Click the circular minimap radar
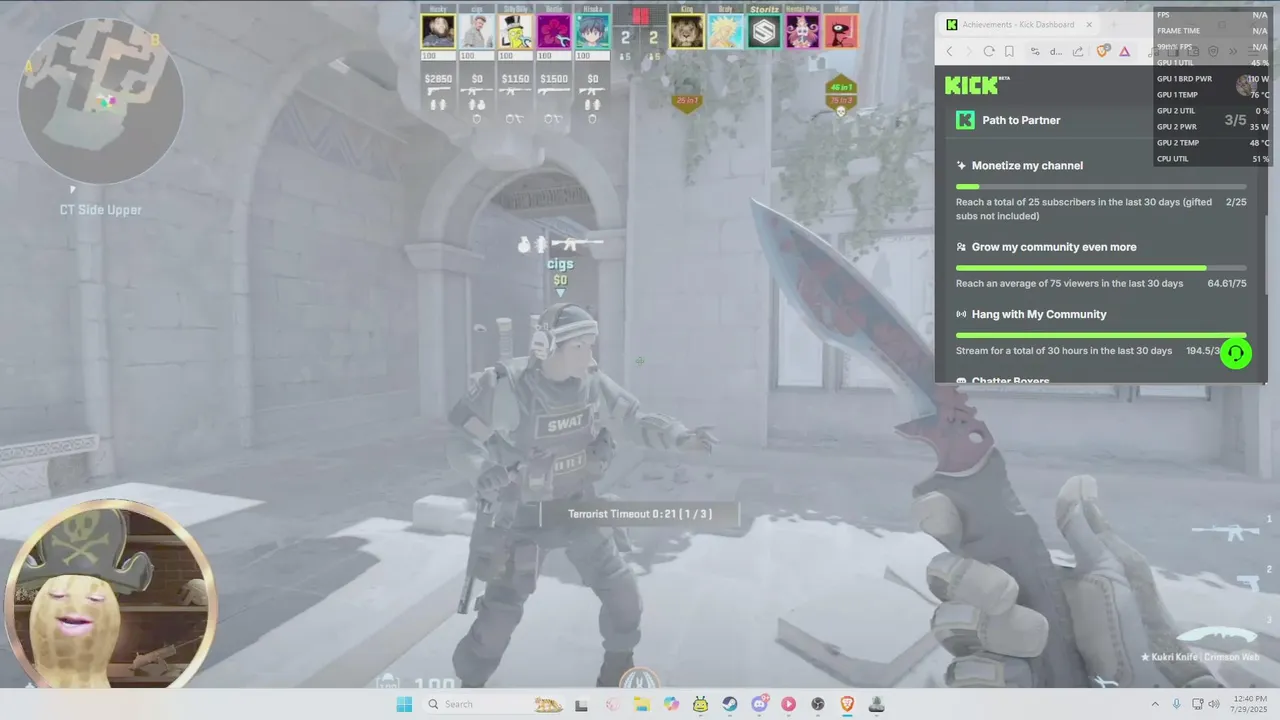This screenshot has height=720, width=1280. coord(100,100)
